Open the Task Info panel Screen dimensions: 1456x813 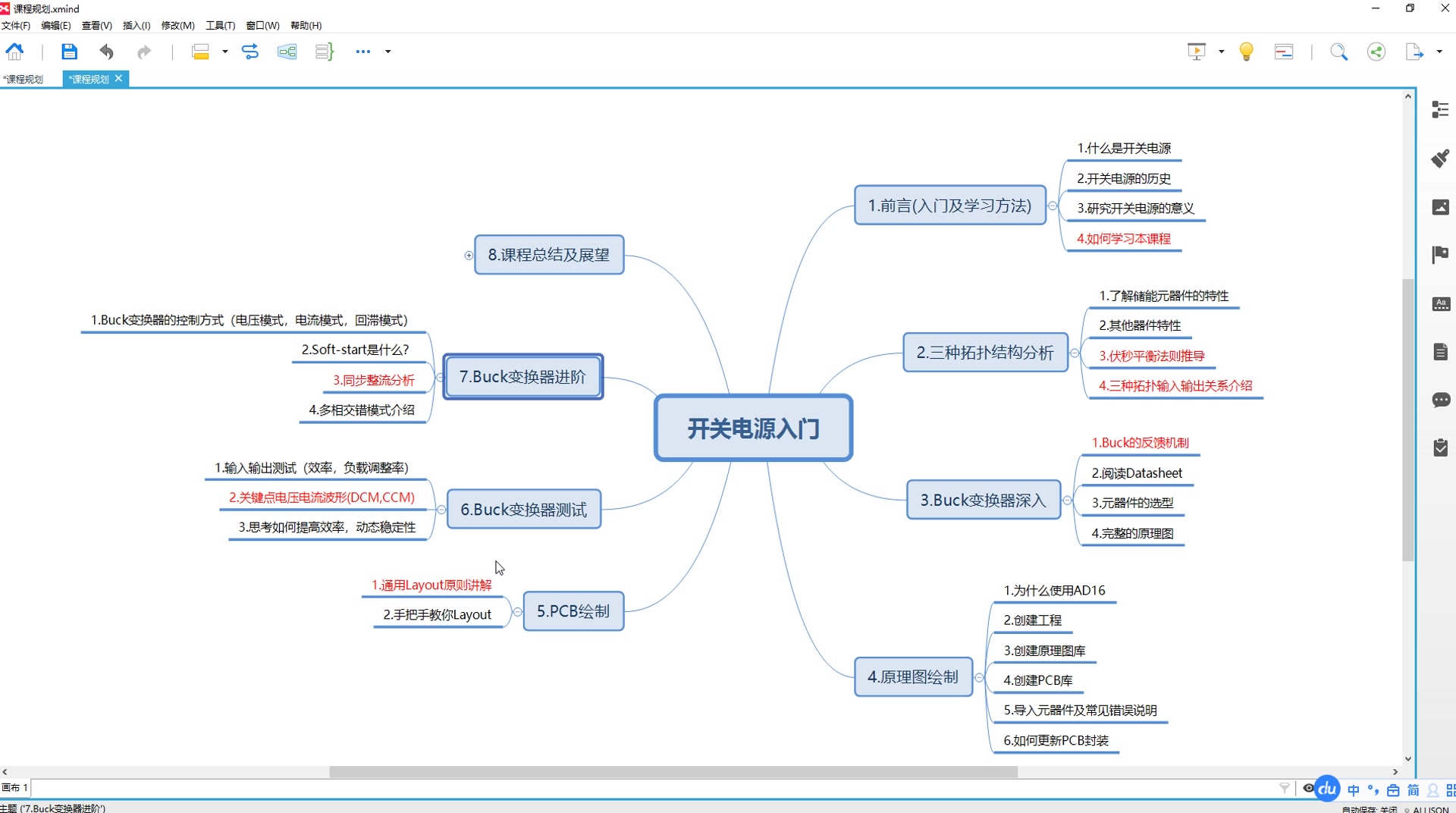(x=1440, y=447)
